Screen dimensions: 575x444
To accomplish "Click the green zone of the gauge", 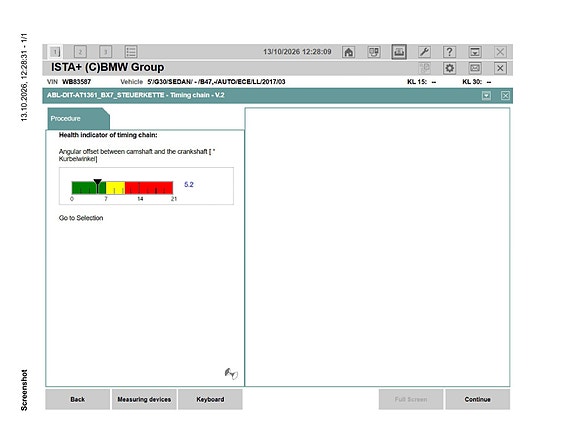I will pyautogui.click(x=89, y=188).
